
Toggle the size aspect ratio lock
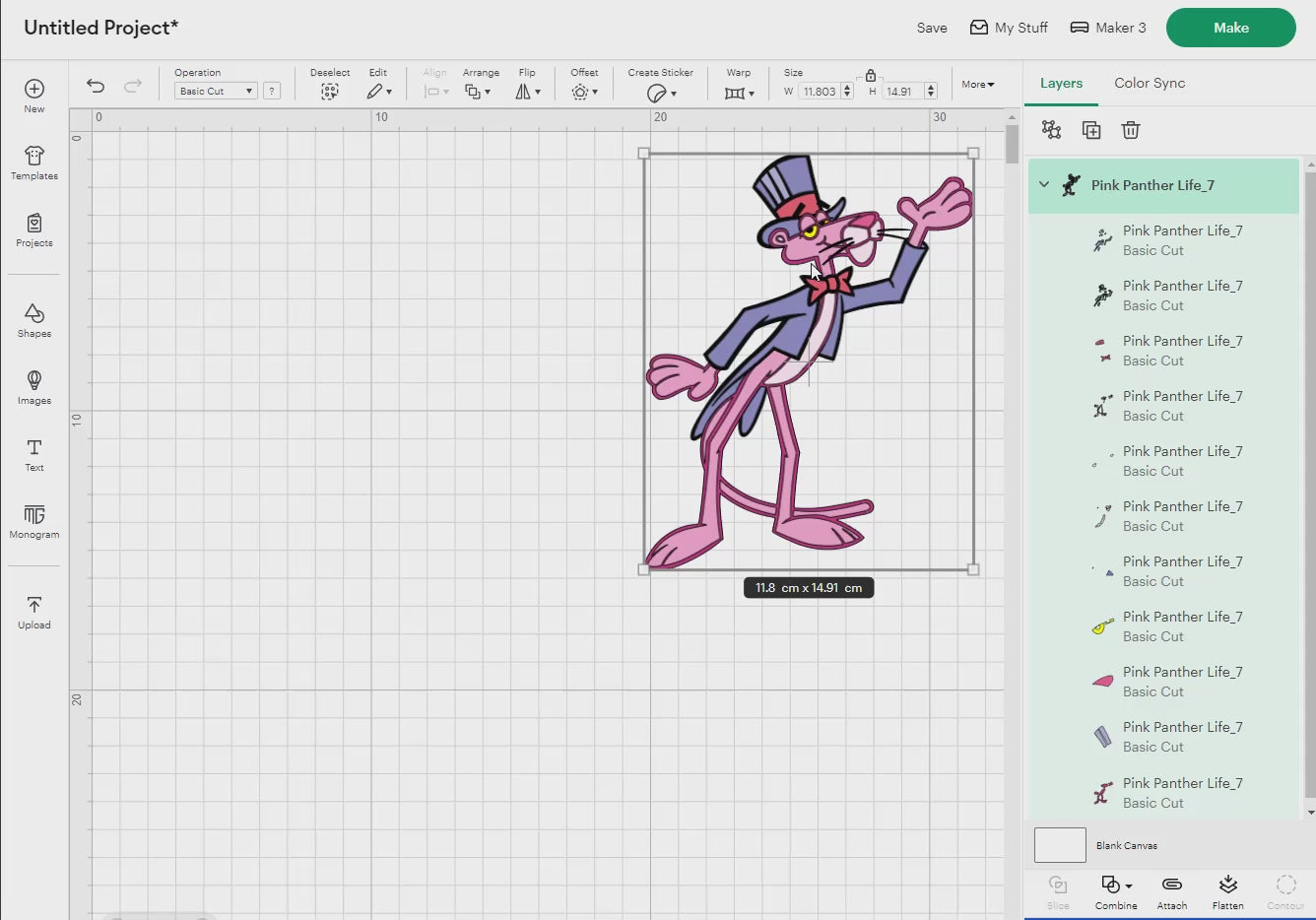pyautogui.click(x=871, y=75)
